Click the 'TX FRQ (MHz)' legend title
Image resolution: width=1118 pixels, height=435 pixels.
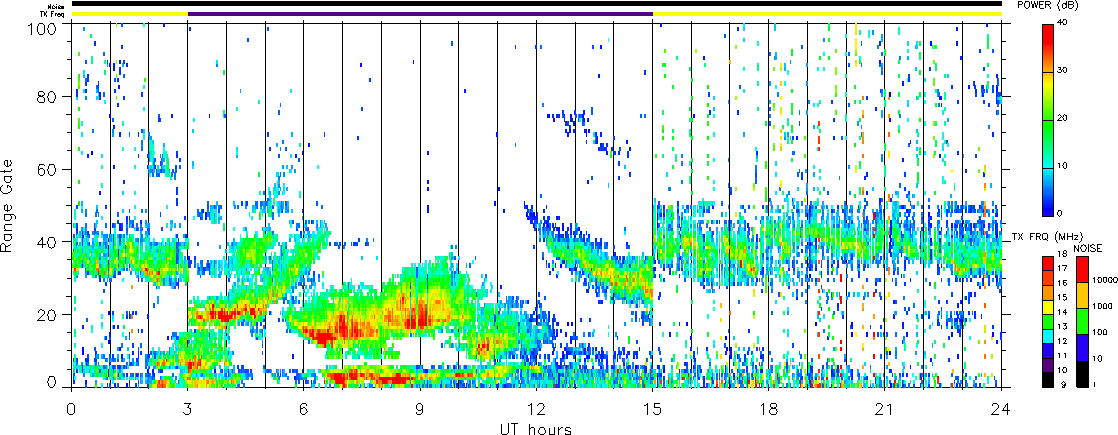click(x=1047, y=237)
